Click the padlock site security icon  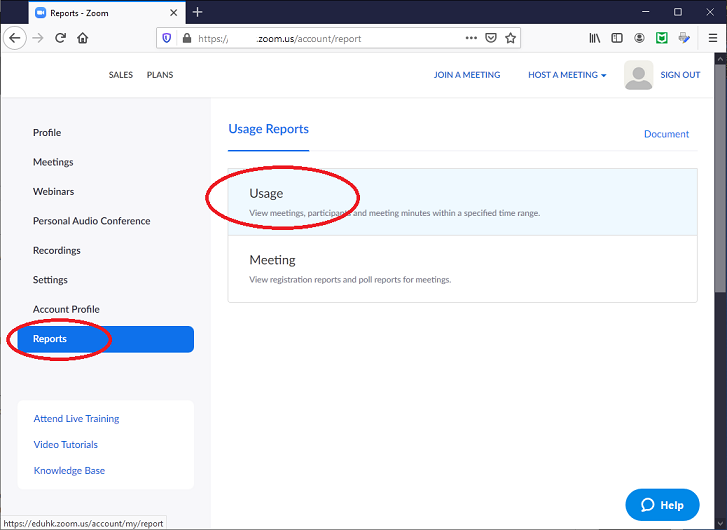pos(187,38)
